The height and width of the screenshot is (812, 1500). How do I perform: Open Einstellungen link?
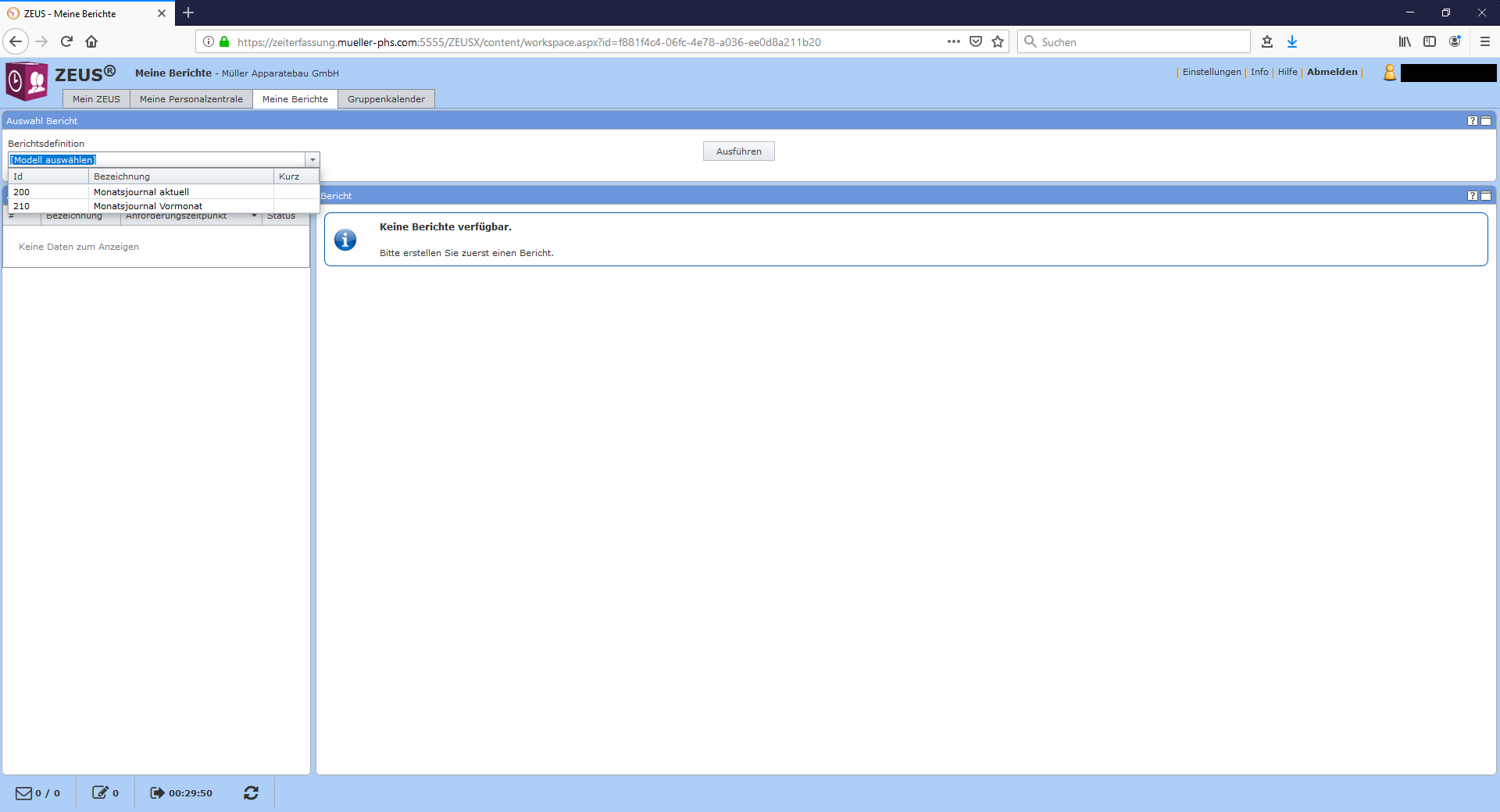coord(1211,72)
